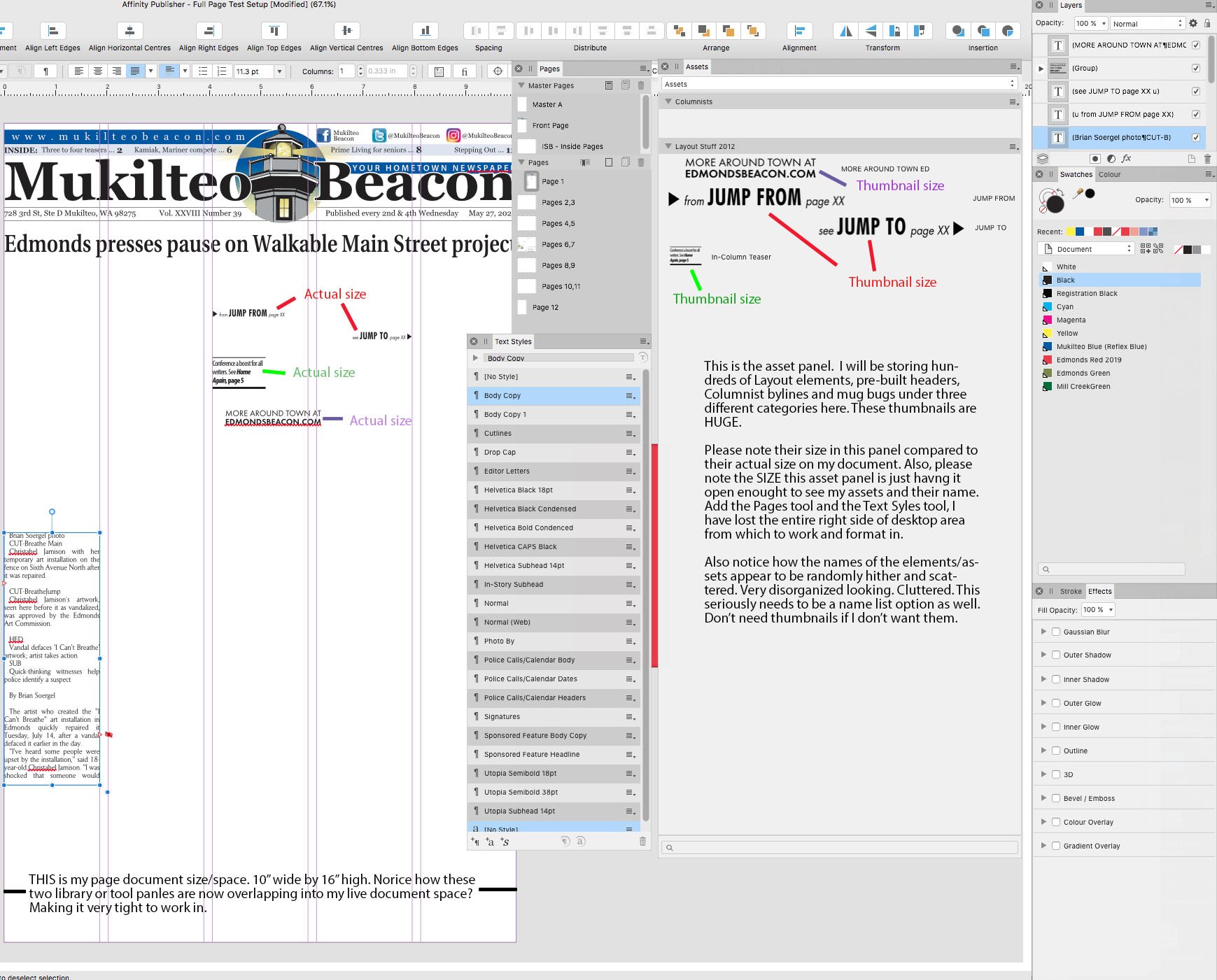The image size is (1217, 980).
Task: Open Pages 2,3 in Pages panel
Action: (558, 202)
